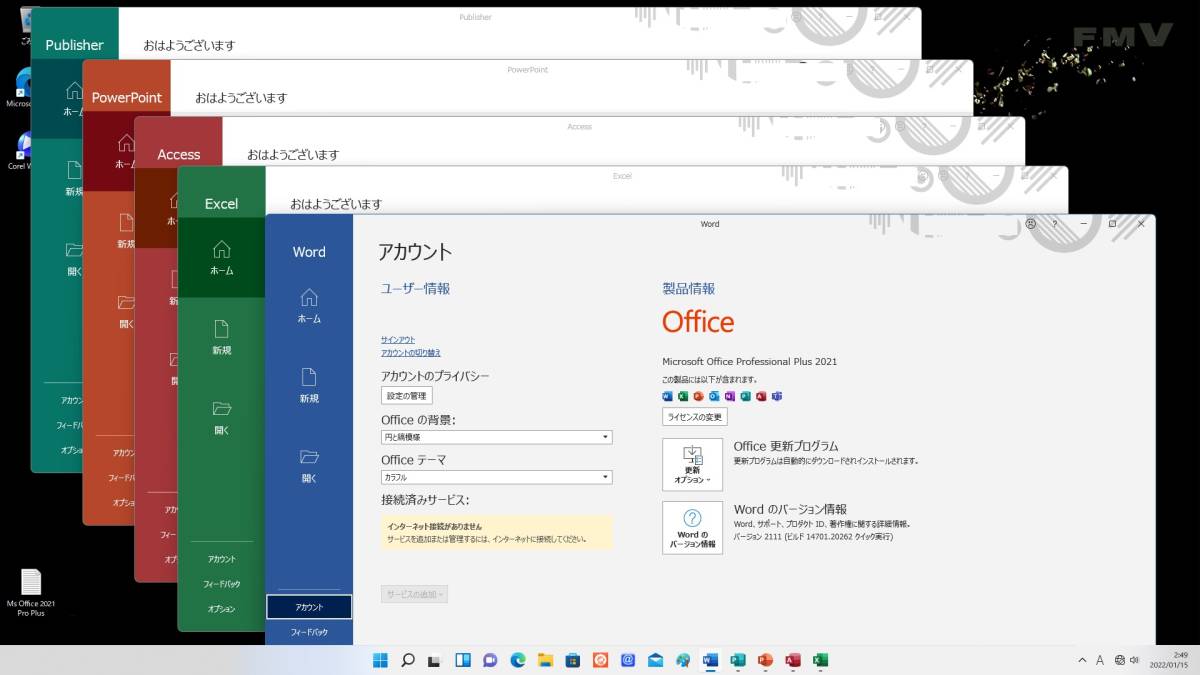This screenshot has width=1200, height=675.
Task: Switch to PowerPoint via taskbar icon
Action: (765, 660)
